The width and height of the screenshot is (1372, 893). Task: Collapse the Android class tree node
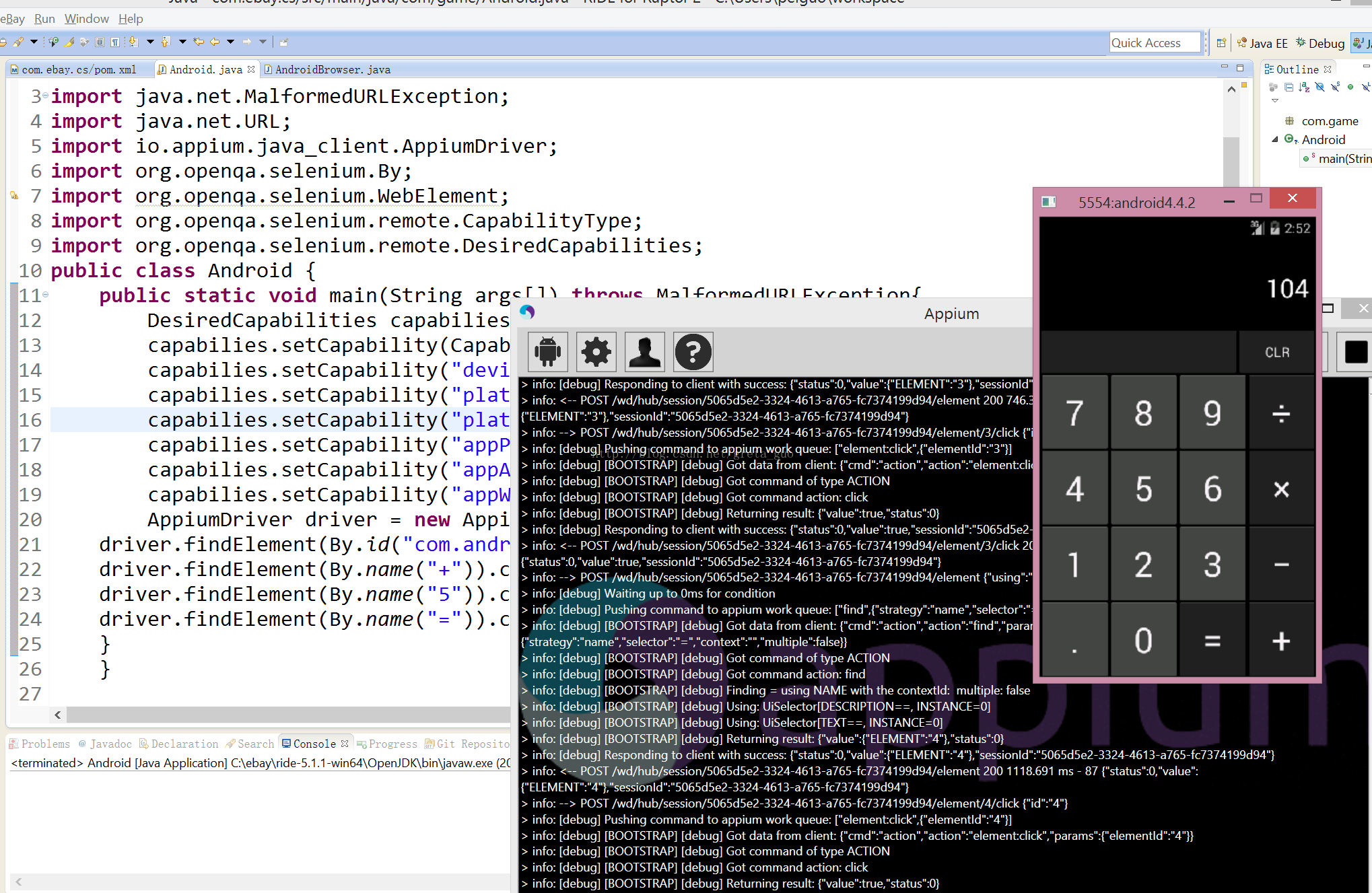click(x=1274, y=139)
